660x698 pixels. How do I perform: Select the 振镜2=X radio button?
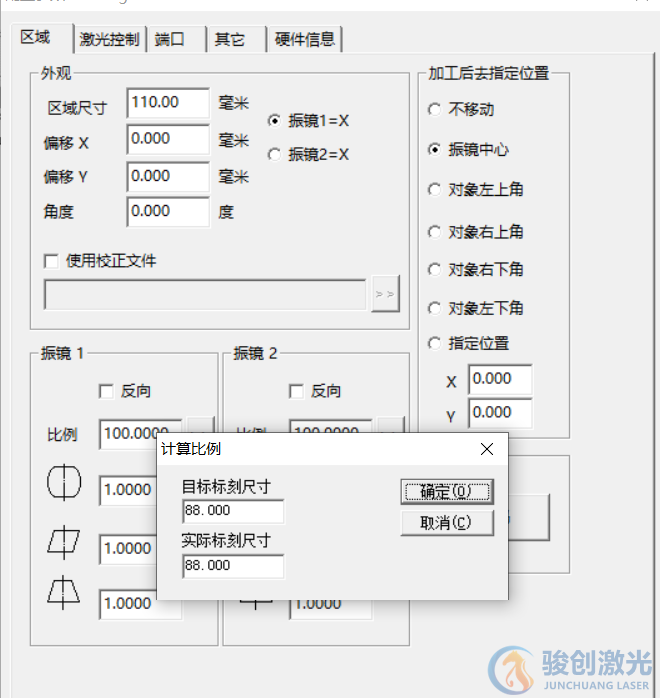(274, 155)
